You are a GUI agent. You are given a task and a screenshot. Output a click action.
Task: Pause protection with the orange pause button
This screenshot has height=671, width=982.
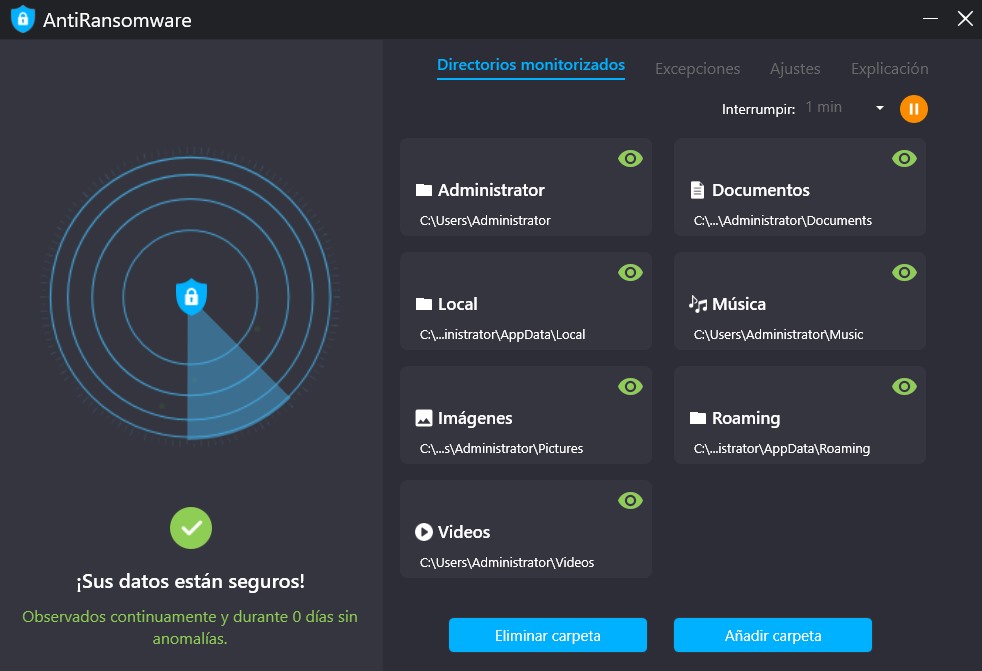click(x=913, y=108)
